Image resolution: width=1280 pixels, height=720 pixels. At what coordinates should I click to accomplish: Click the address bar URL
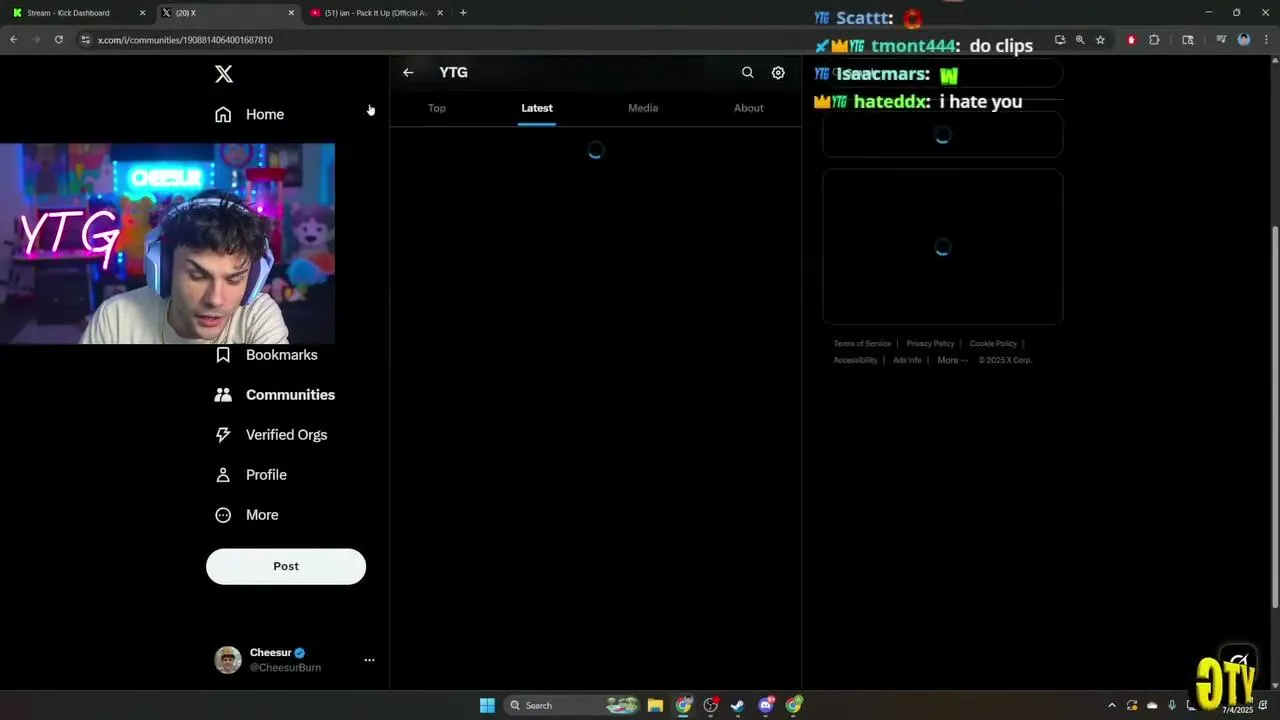coord(185,40)
